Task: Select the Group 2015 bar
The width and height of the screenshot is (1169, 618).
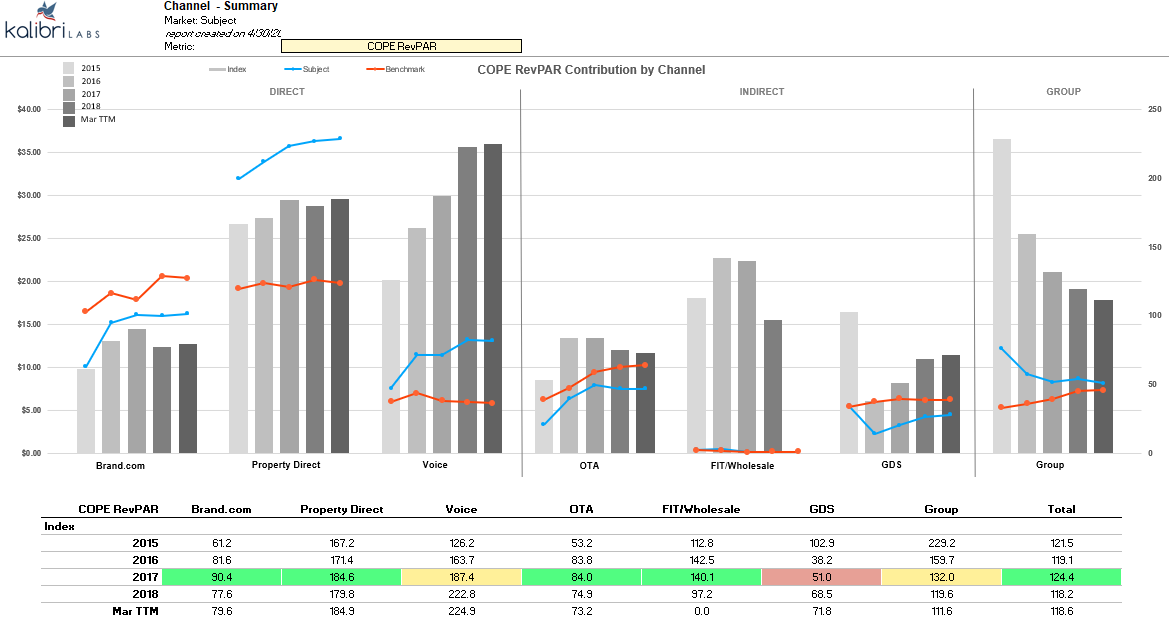Action: tap(1002, 296)
